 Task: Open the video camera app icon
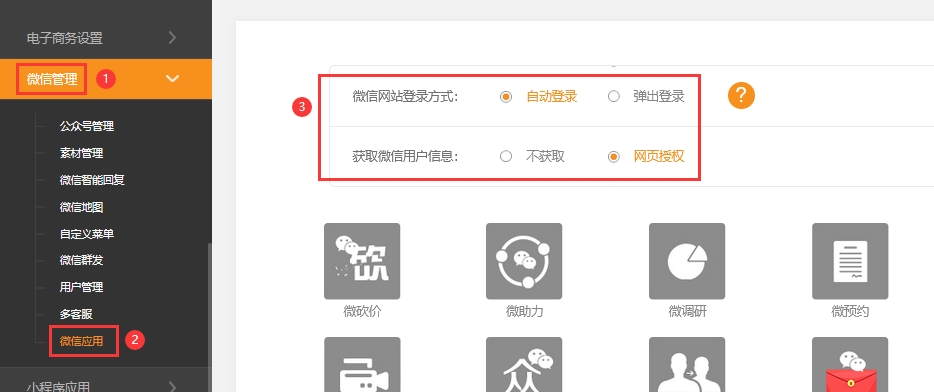[362, 365]
